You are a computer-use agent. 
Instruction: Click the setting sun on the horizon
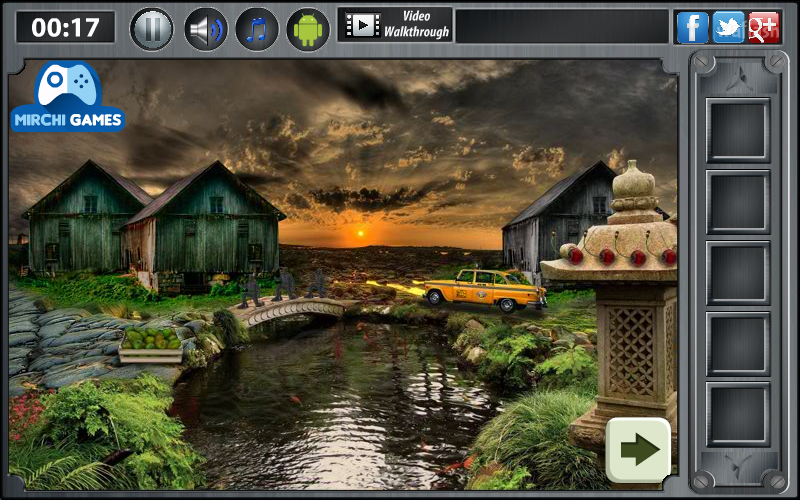361,233
